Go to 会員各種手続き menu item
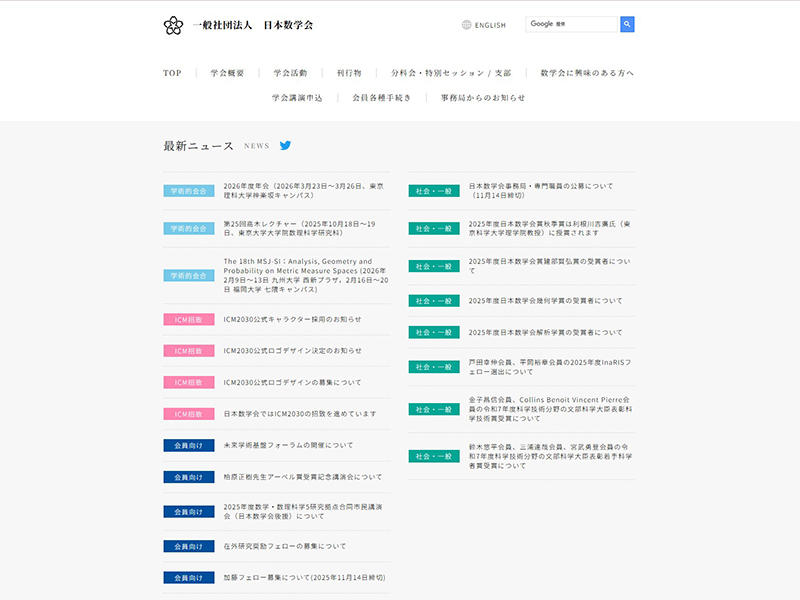Image resolution: width=800 pixels, height=600 pixels. (x=381, y=98)
